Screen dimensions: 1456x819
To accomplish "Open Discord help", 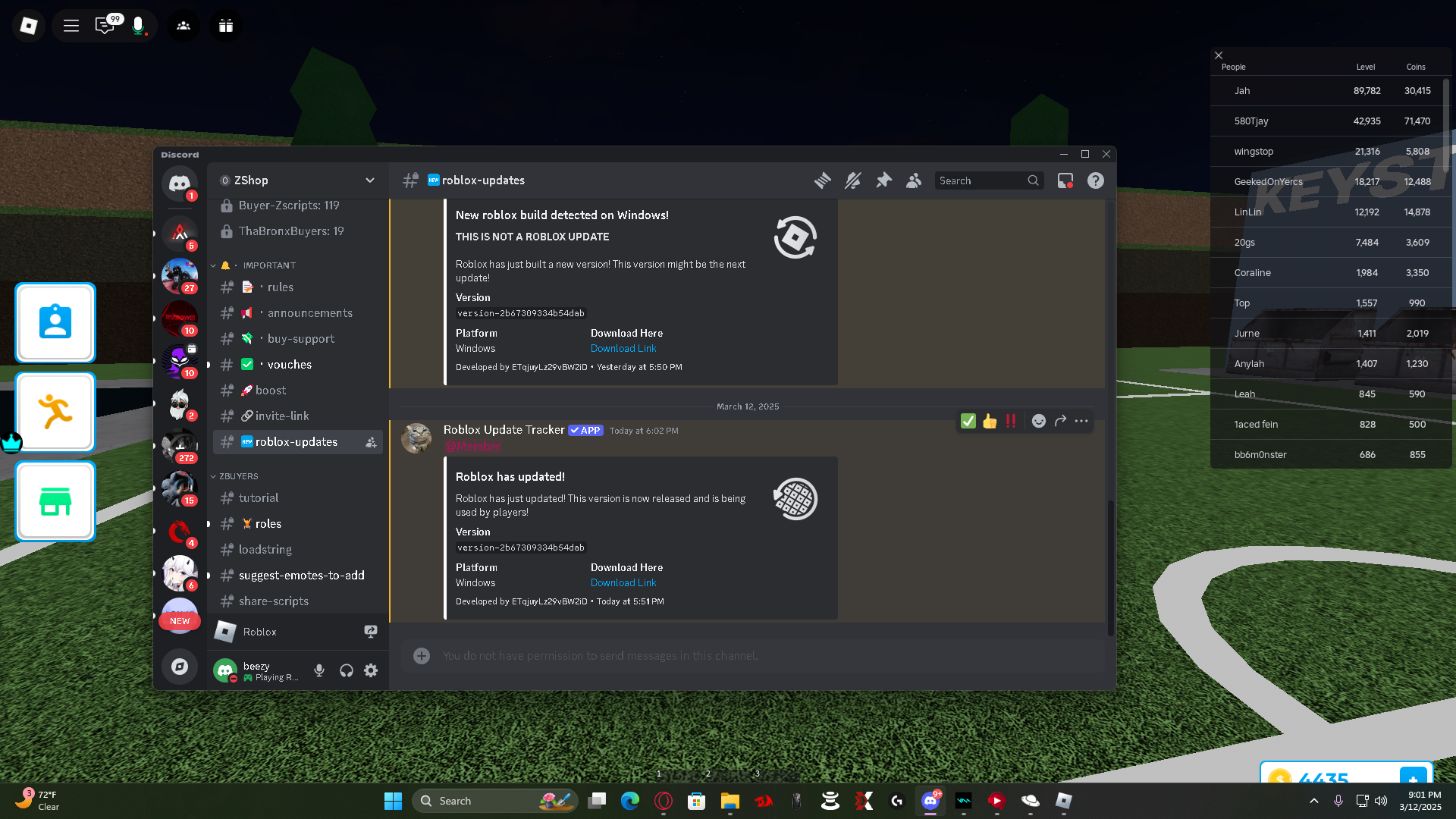I will pyautogui.click(x=1096, y=180).
